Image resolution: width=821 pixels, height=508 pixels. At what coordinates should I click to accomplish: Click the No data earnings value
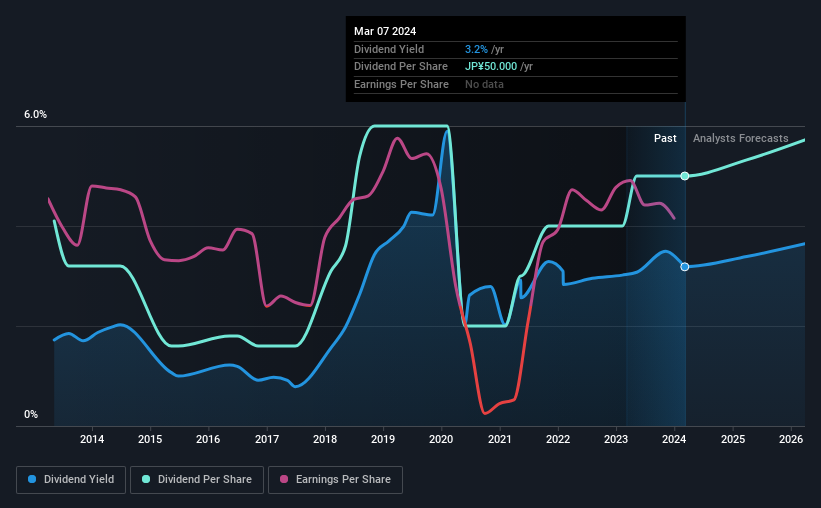pyautogui.click(x=484, y=84)
